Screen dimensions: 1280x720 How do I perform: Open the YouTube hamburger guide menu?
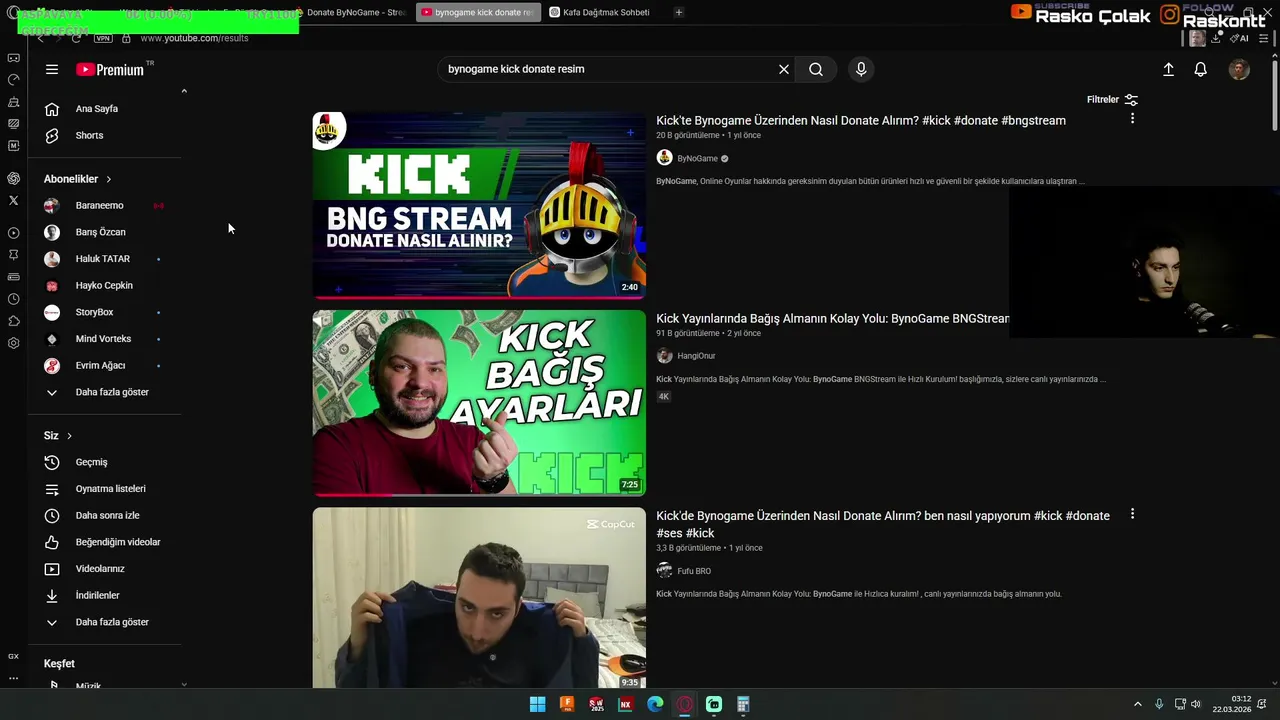pyautogui.click(x=52, y=69)
